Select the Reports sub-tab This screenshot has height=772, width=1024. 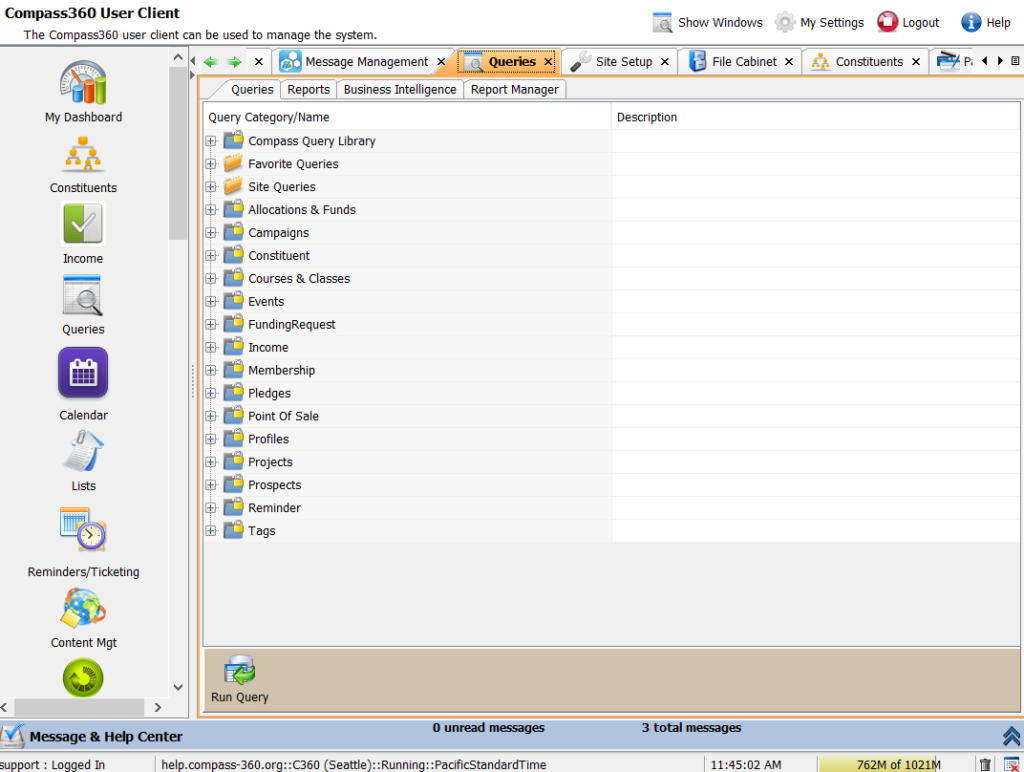point(308,89)
